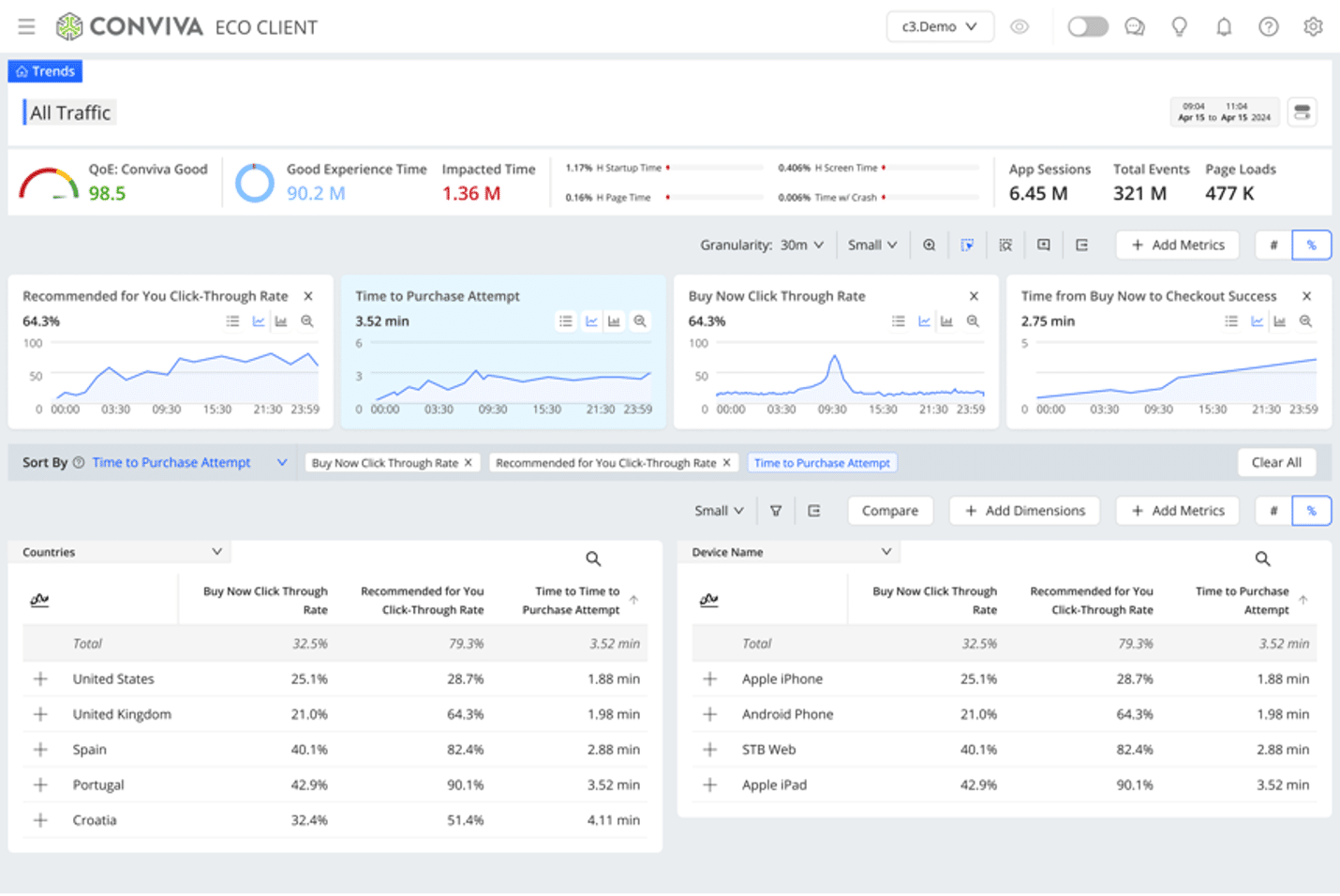Expand the United States row

coord(40,679)
